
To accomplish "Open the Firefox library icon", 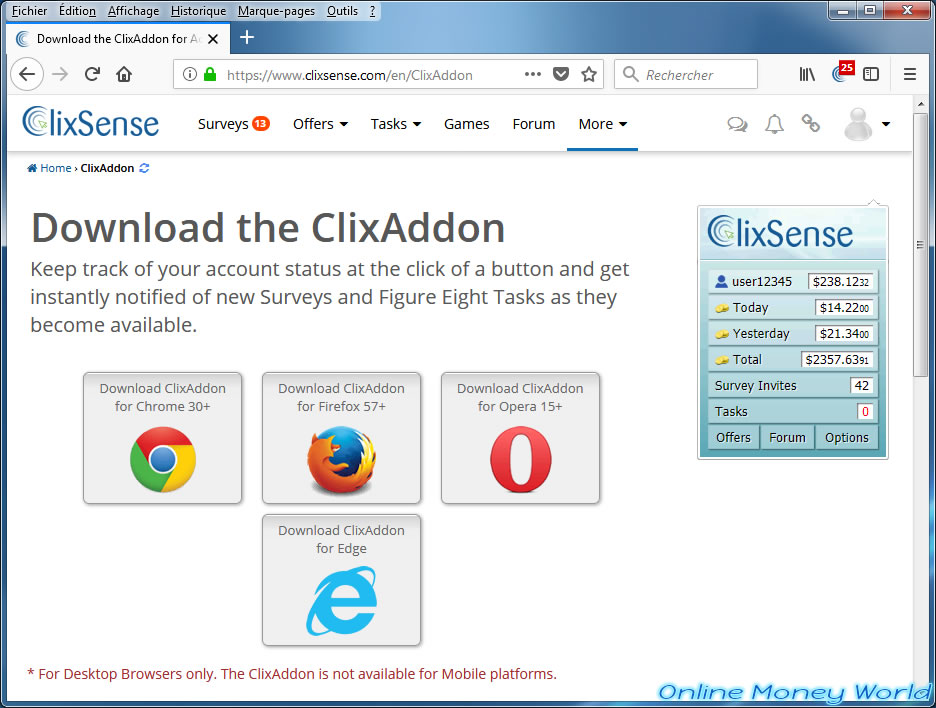I will click(807, 75).
